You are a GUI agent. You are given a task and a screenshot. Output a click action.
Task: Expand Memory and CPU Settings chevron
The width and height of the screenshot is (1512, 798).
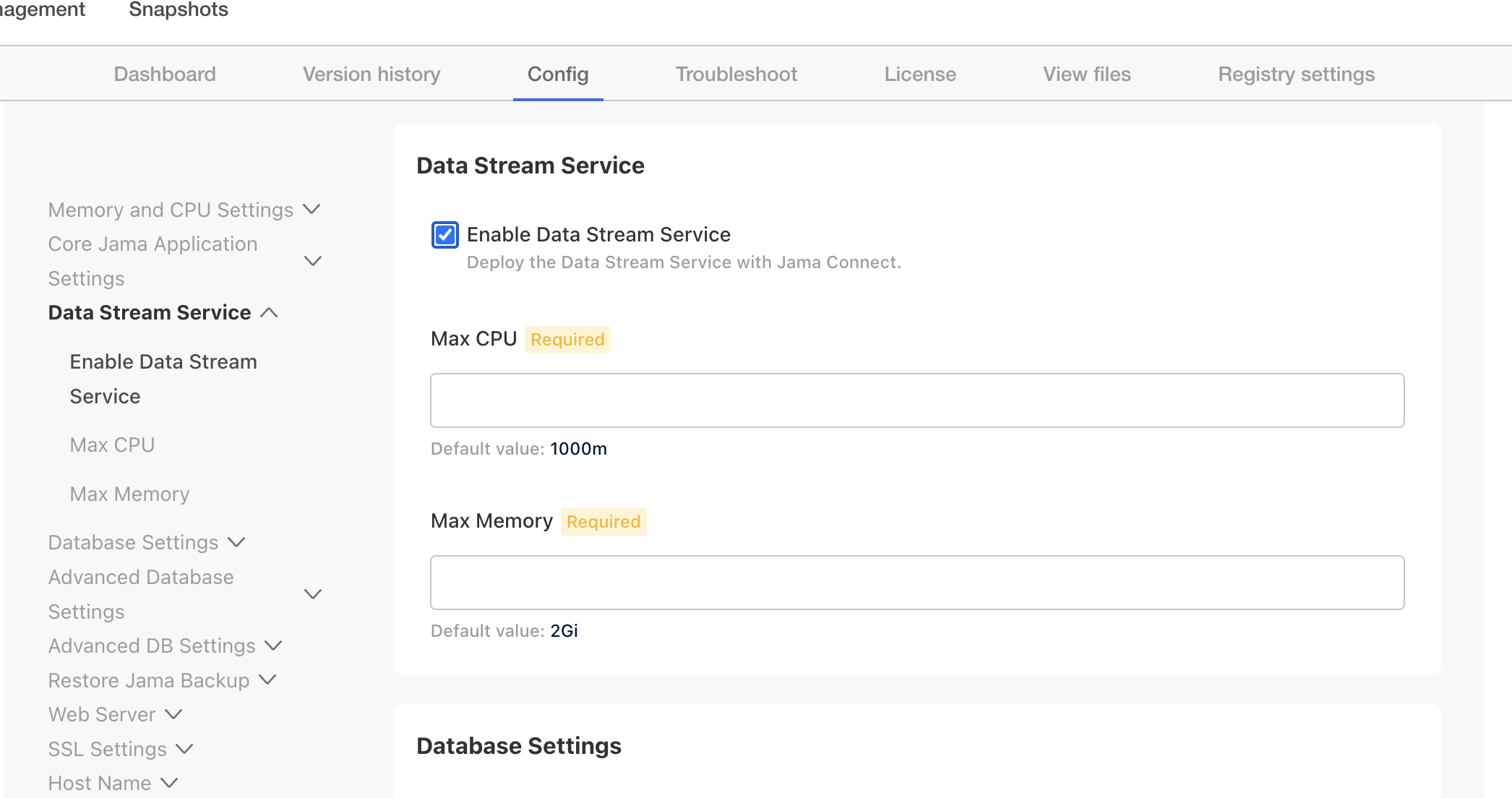(312, 209)
